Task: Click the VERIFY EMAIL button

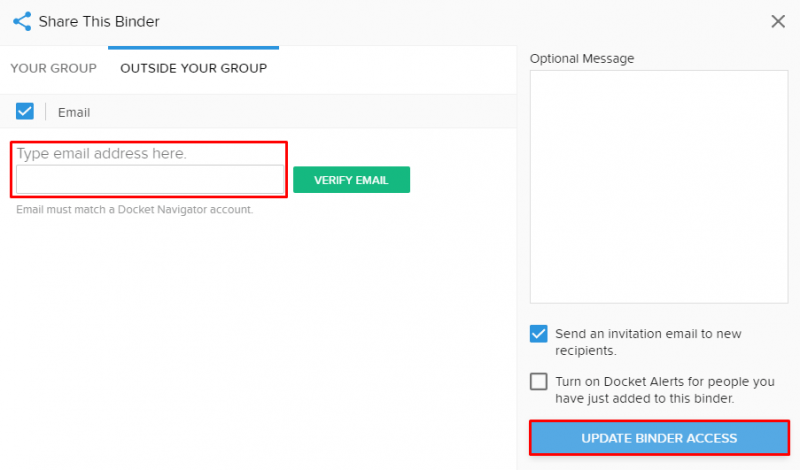Action: (351, 180)
